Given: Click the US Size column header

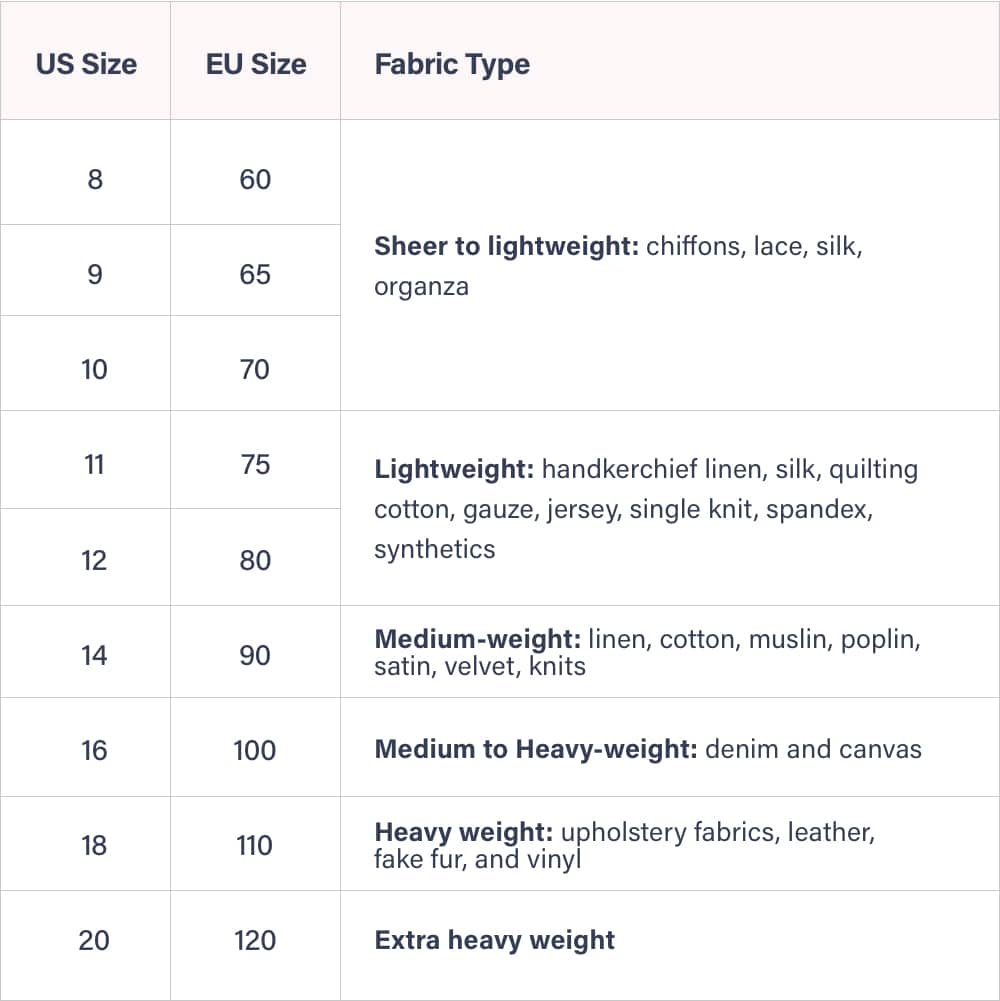Looking at the screenshot, I should click(x=86, y=64).
